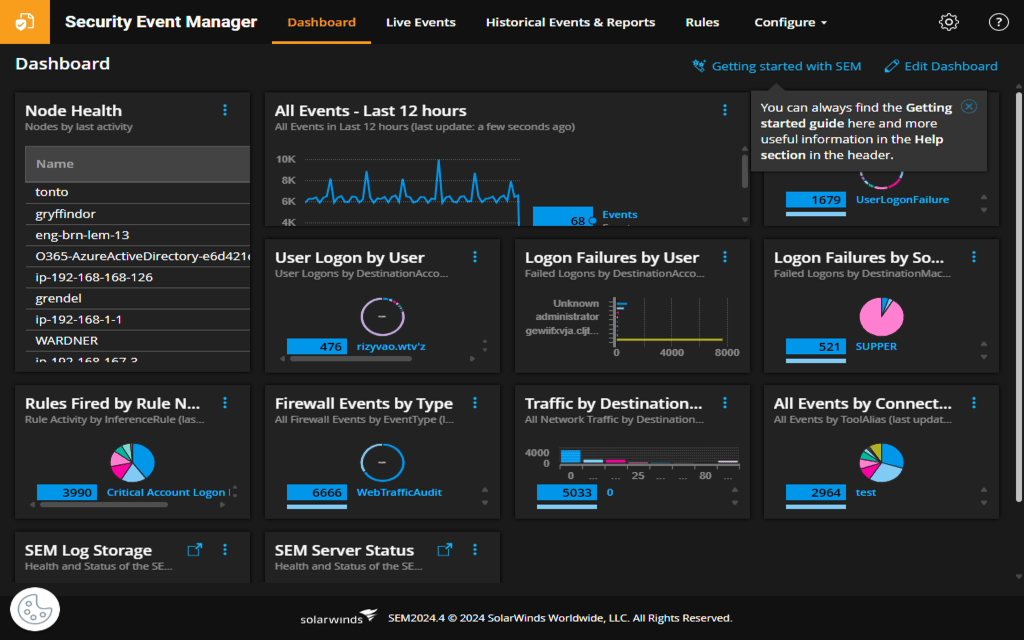Viewport: 1024px width, 640px height.
Task: Open SEM Server Status widget menu
Action: pyautogui.click(x=475, y=550)
